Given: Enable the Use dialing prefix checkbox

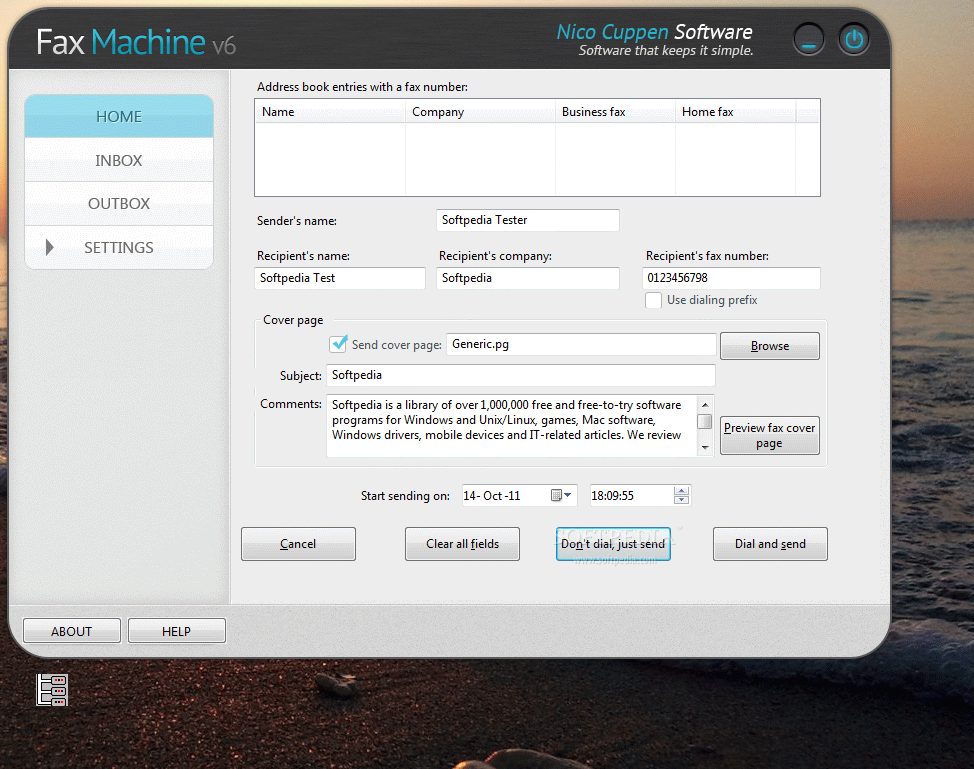Looking at the screenshot, I should coord(653,300).
